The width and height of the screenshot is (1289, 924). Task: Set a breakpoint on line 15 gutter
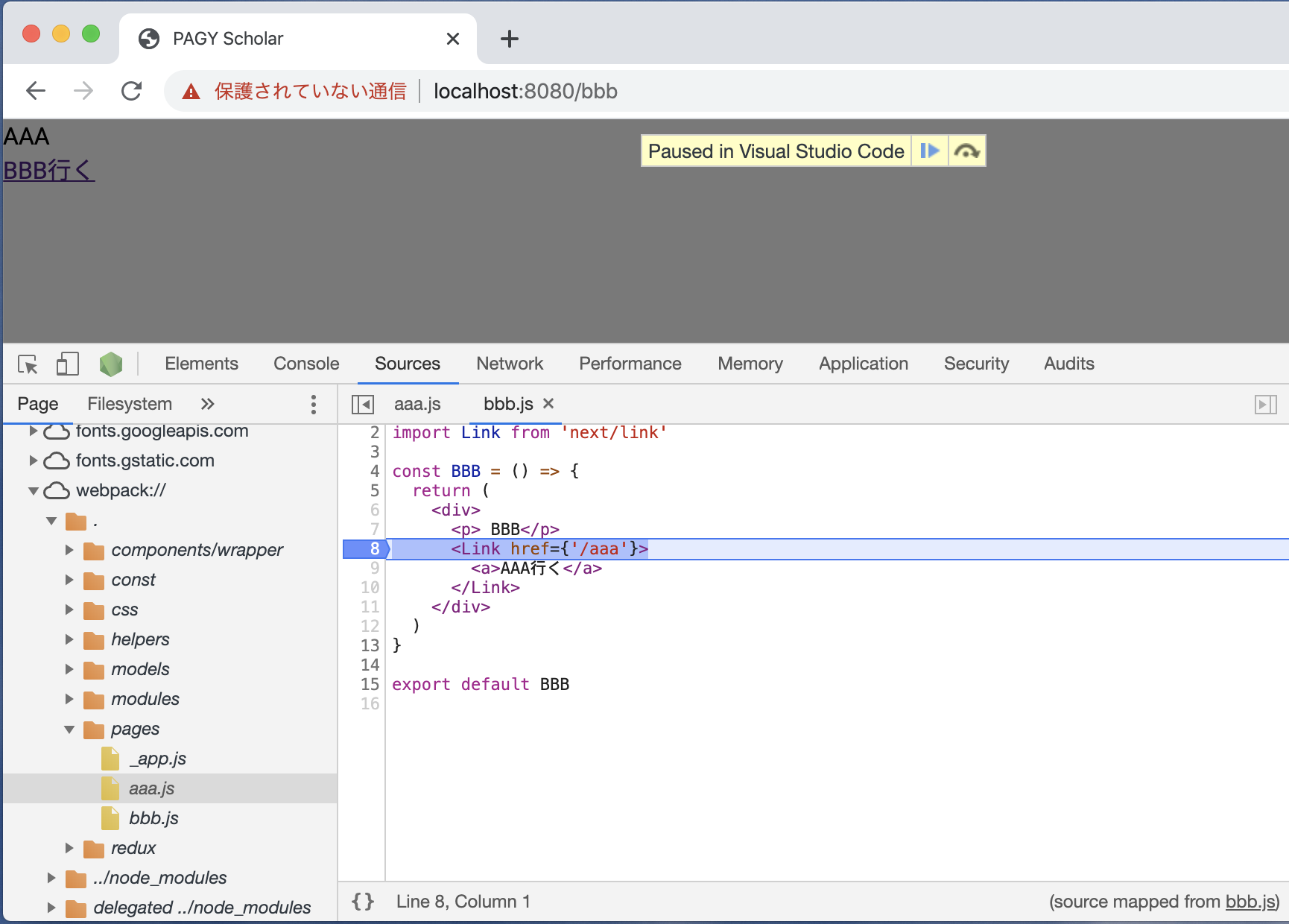(x=370, y=685)
